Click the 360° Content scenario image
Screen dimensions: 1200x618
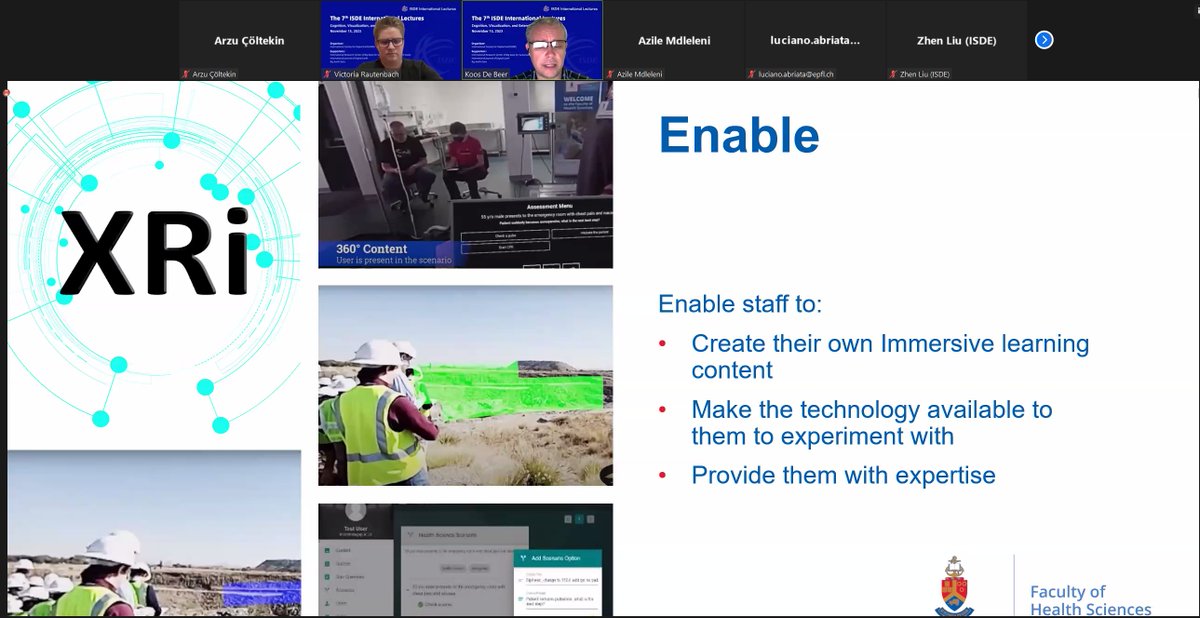[x=465, y=175]
